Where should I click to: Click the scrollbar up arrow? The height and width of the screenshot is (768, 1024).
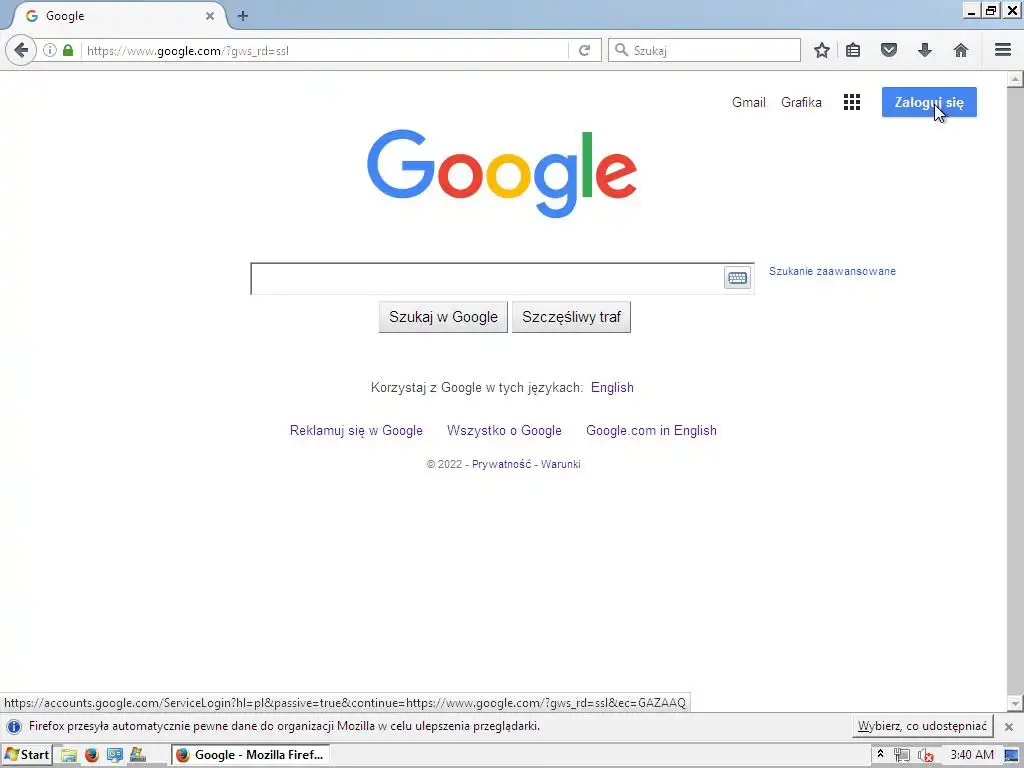coord(1015,79)
